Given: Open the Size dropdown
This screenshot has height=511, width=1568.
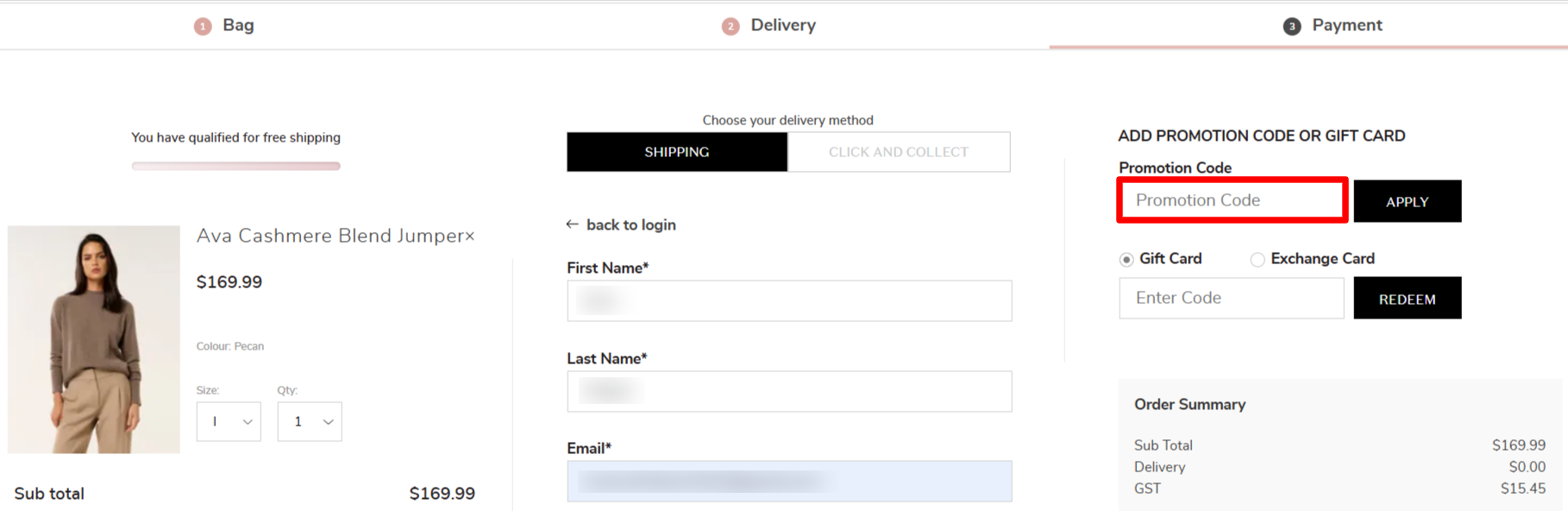Looking at the screenshot, I should pyautogui.click(x=229, y=421).
